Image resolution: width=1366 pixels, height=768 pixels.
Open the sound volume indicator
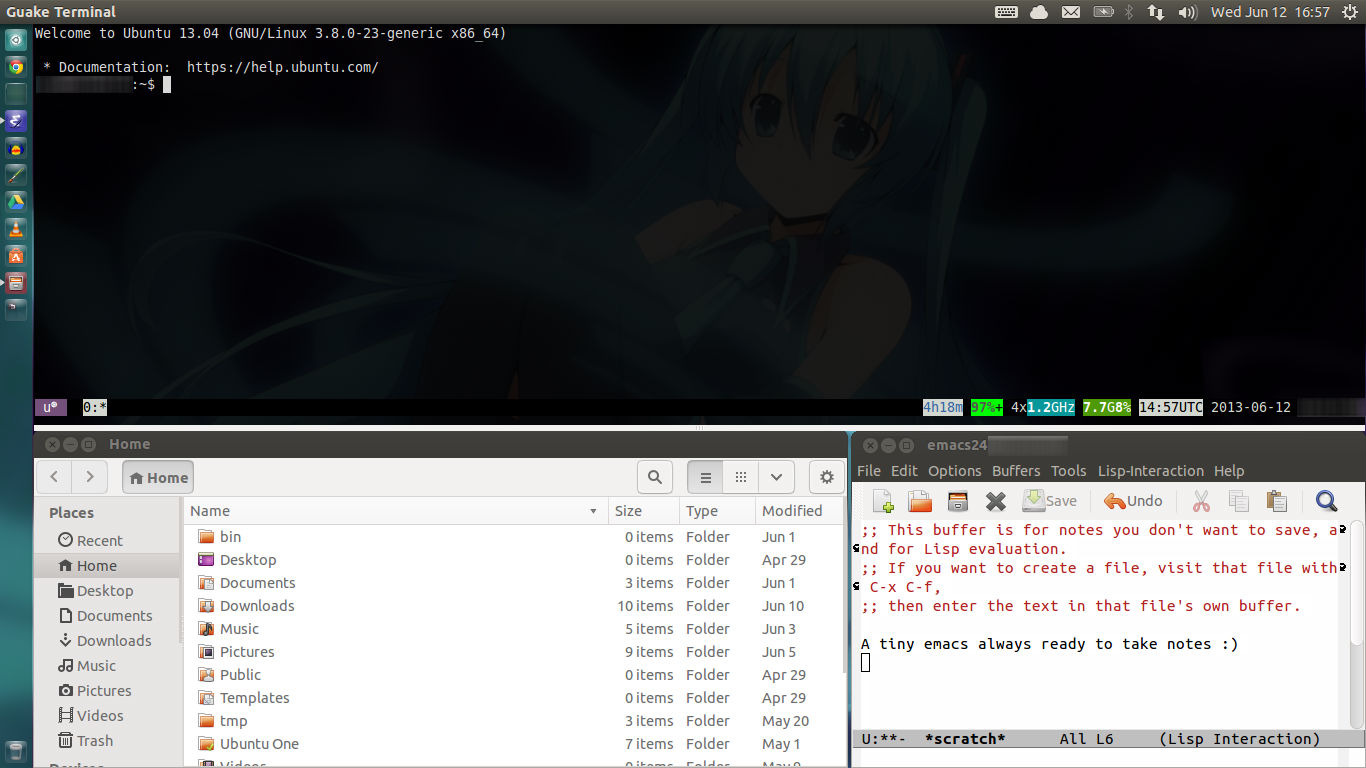(x=1187, y=12)
